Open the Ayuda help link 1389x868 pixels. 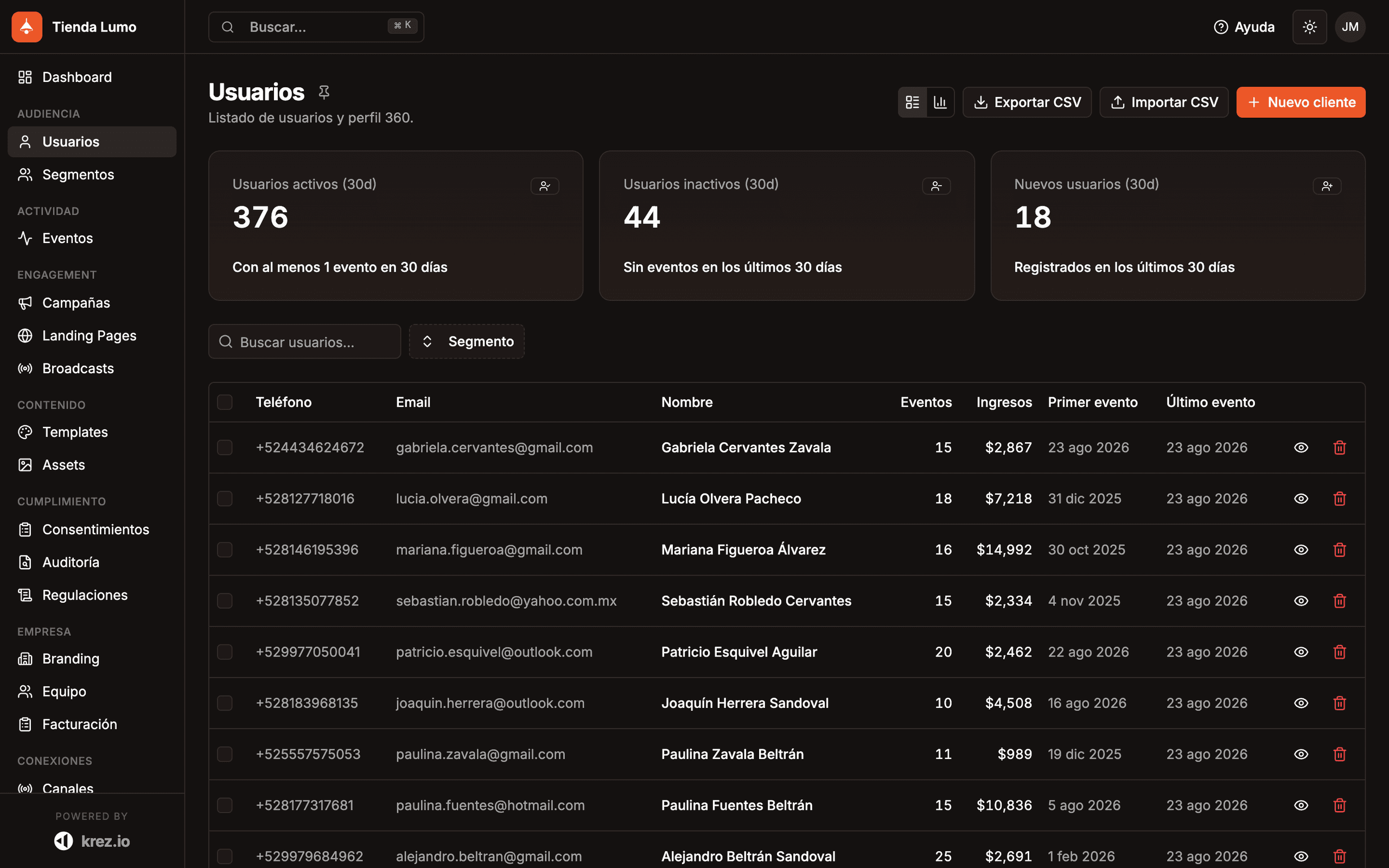pyautogui.click(x=1244, y=27)
